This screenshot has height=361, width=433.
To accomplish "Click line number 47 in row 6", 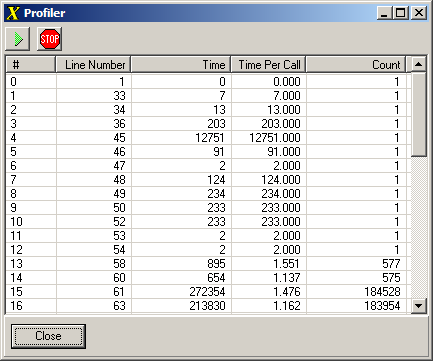I will click(119, 166).
